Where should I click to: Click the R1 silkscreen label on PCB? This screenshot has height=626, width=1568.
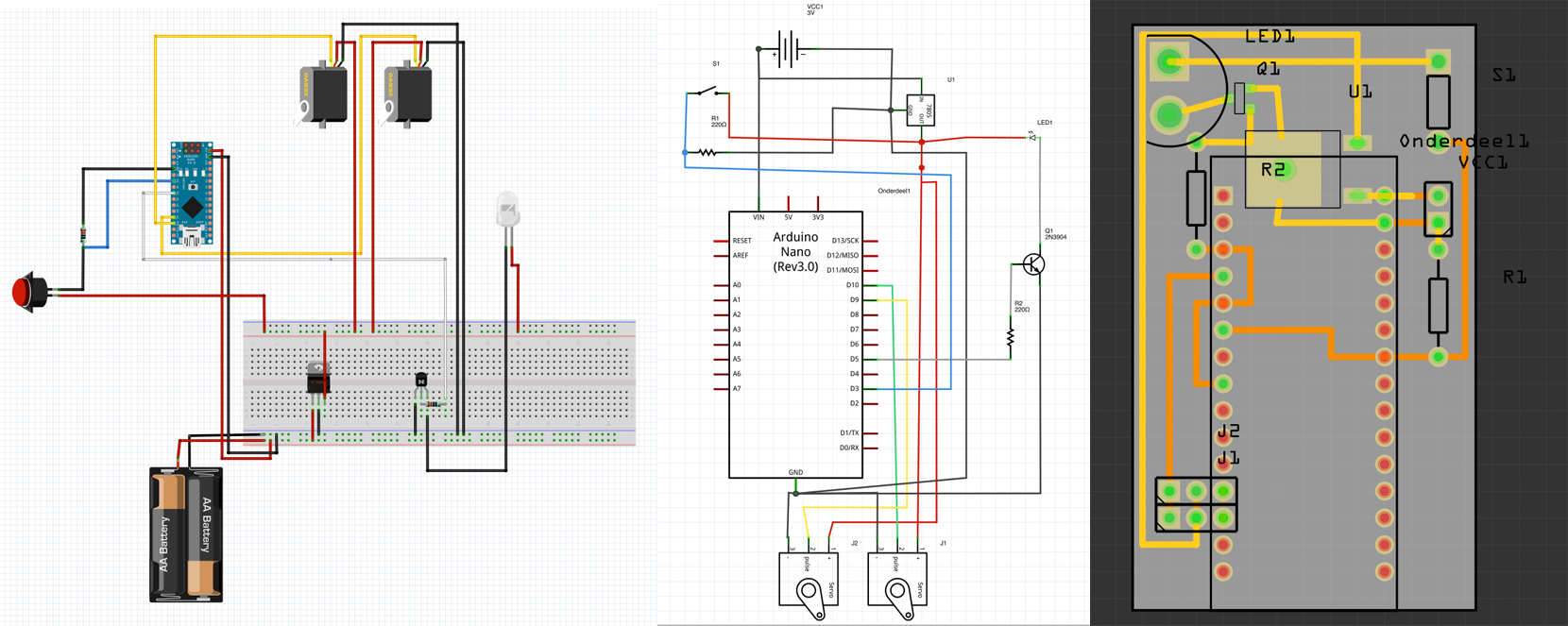coord(1515,277)
